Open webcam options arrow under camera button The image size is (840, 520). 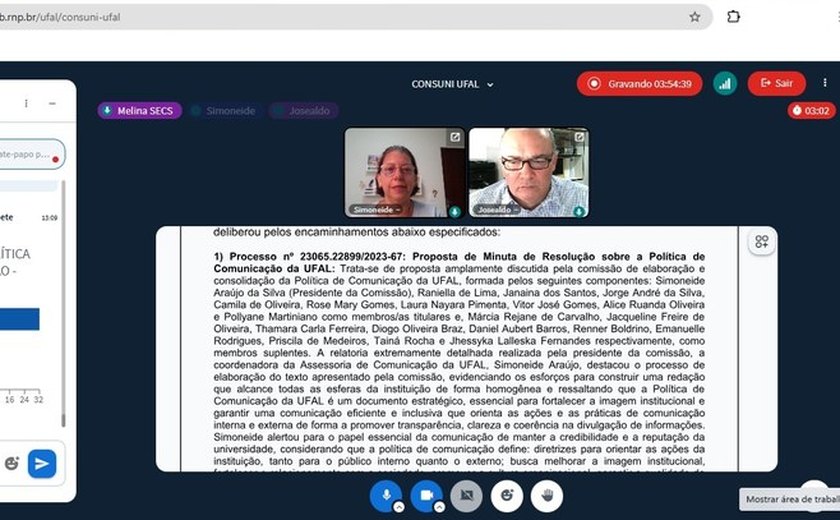click(439, 507)
